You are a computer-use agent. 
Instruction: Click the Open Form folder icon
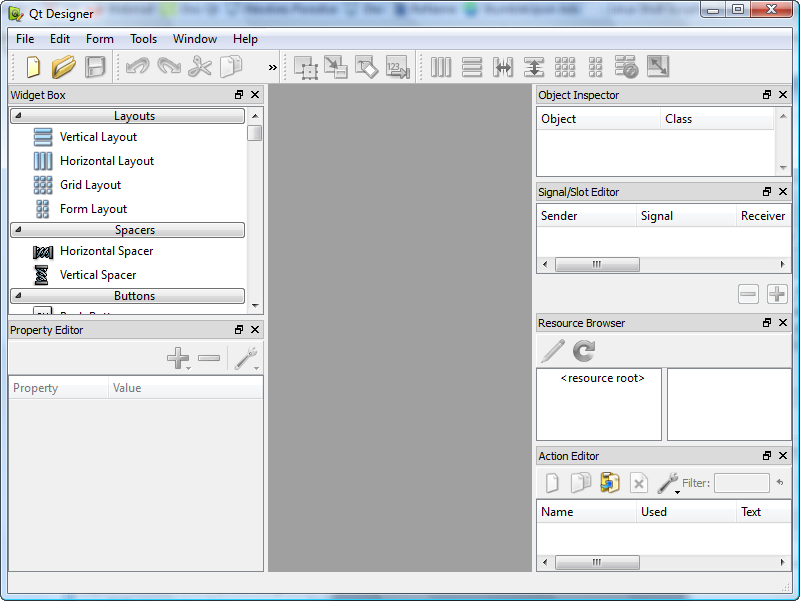pyautogui.click(x=64, y=67)
